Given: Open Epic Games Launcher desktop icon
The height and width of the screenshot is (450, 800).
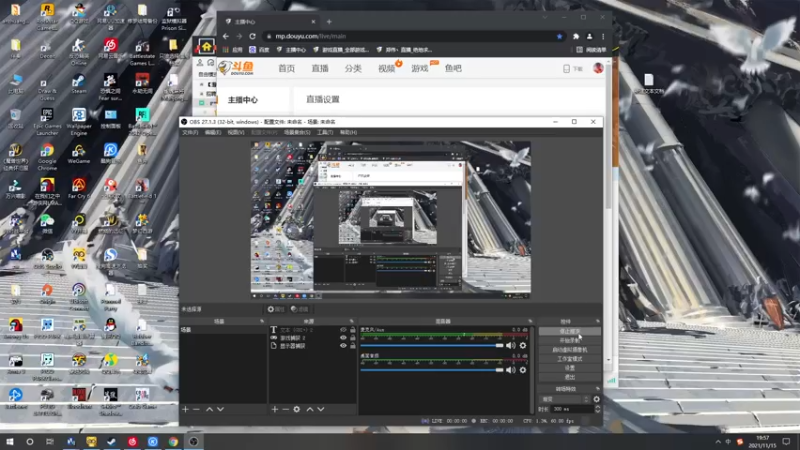Looking at the screenshot, I should [x=47, y=121].
